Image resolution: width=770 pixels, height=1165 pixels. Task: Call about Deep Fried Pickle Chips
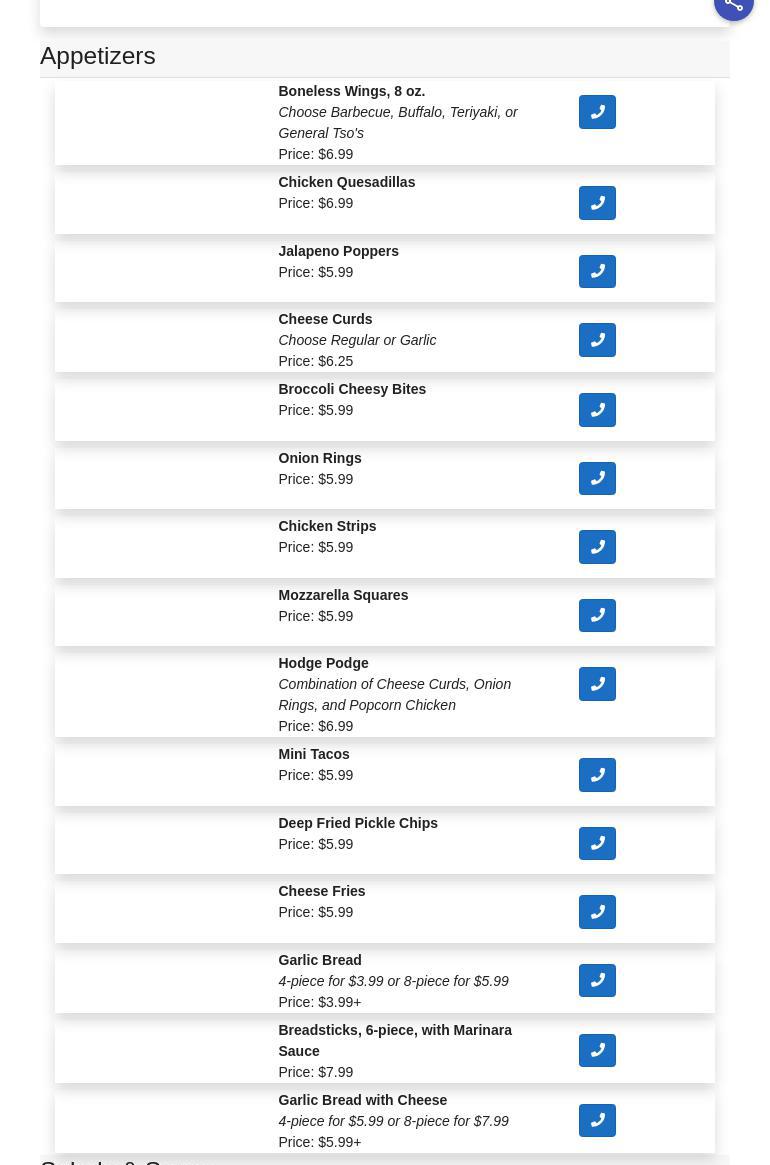point(597,844)
